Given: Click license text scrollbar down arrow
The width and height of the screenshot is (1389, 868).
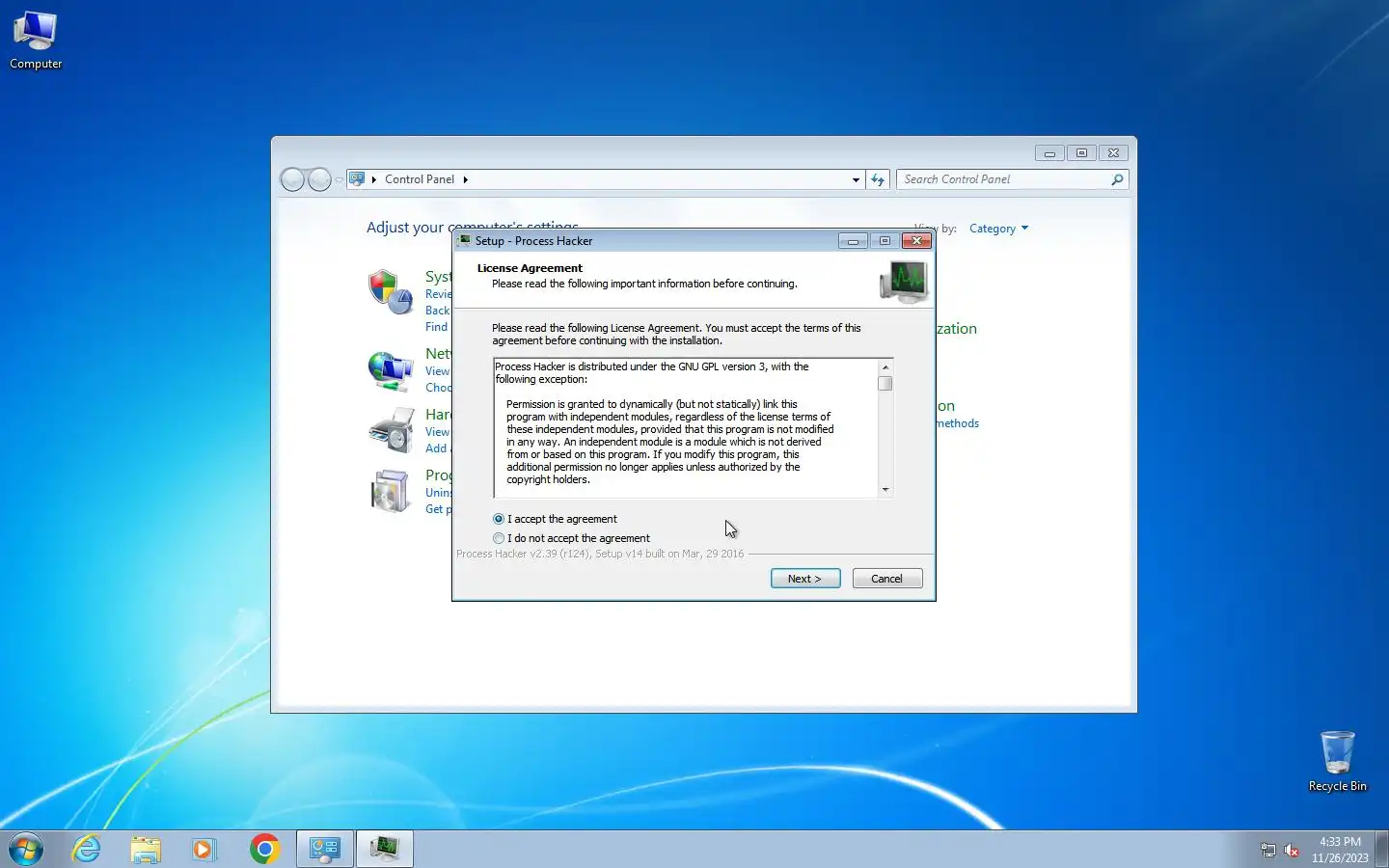Looking at the screenshot, I should tap(885, 490).
